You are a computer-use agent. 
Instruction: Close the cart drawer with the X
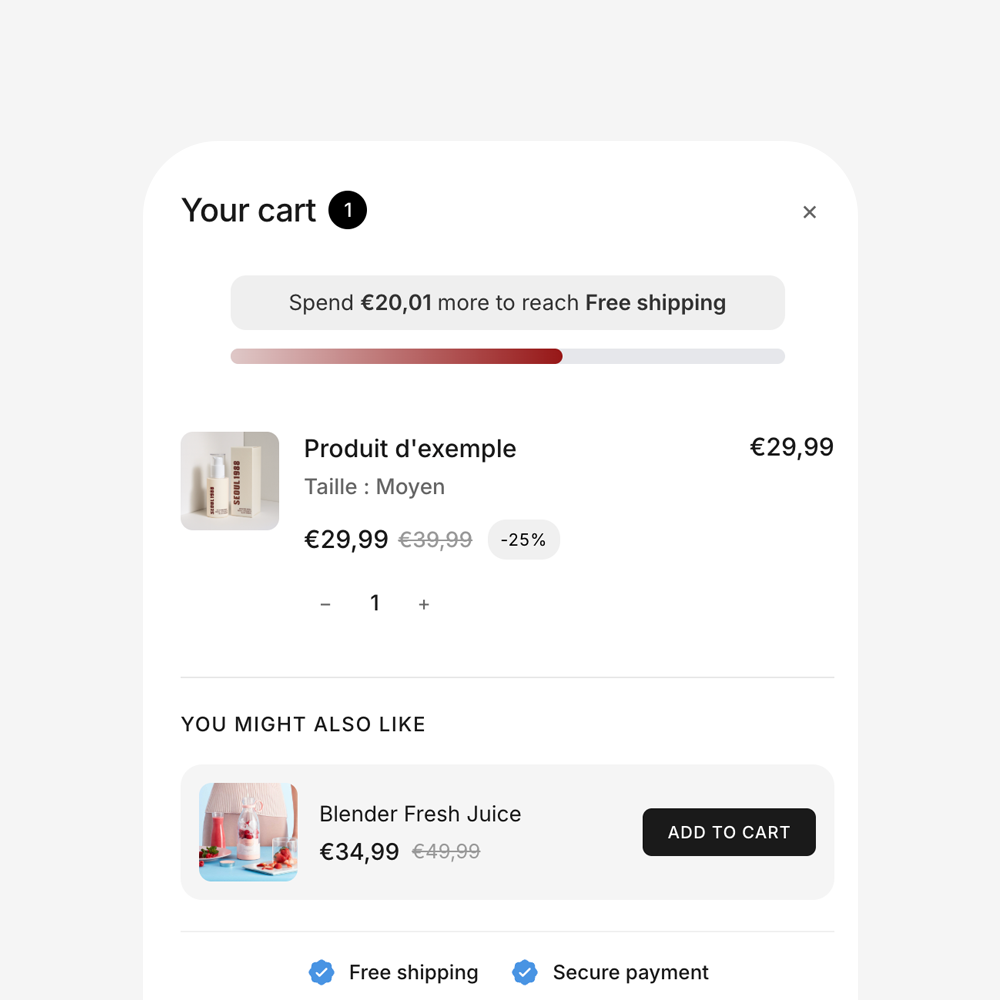click(x=809, y=212)
